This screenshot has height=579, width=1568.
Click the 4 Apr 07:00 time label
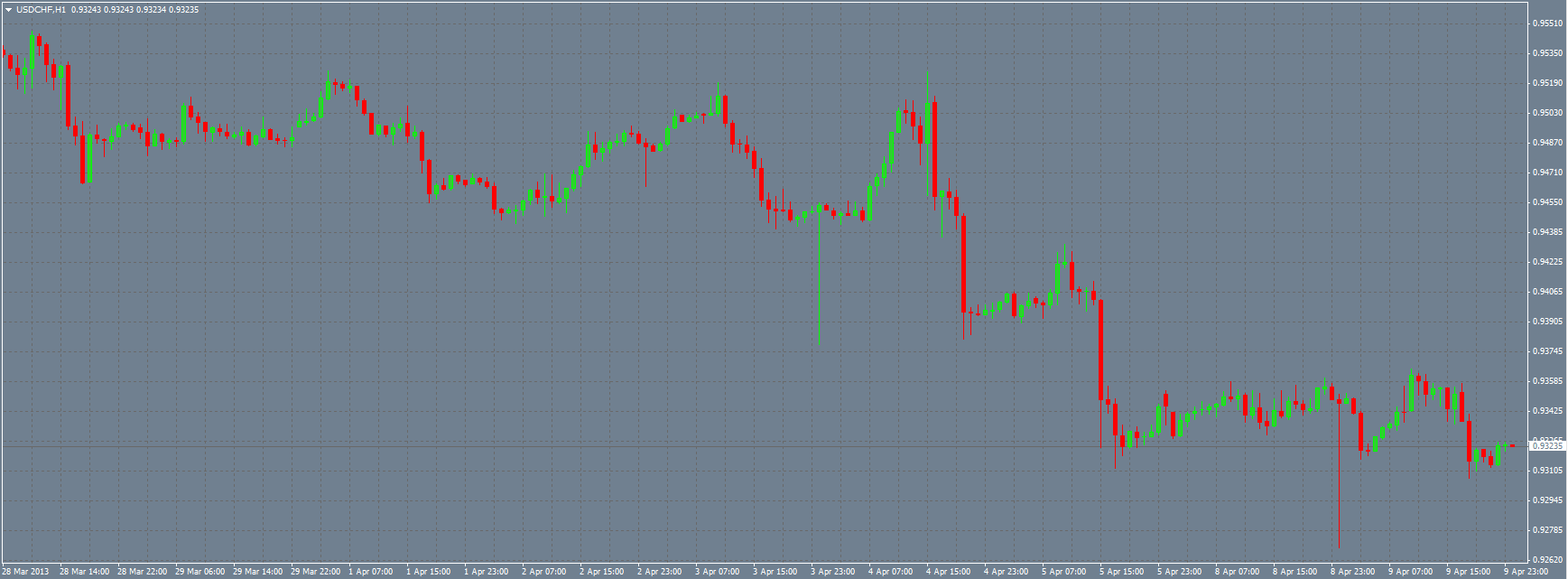coord(891,572)
